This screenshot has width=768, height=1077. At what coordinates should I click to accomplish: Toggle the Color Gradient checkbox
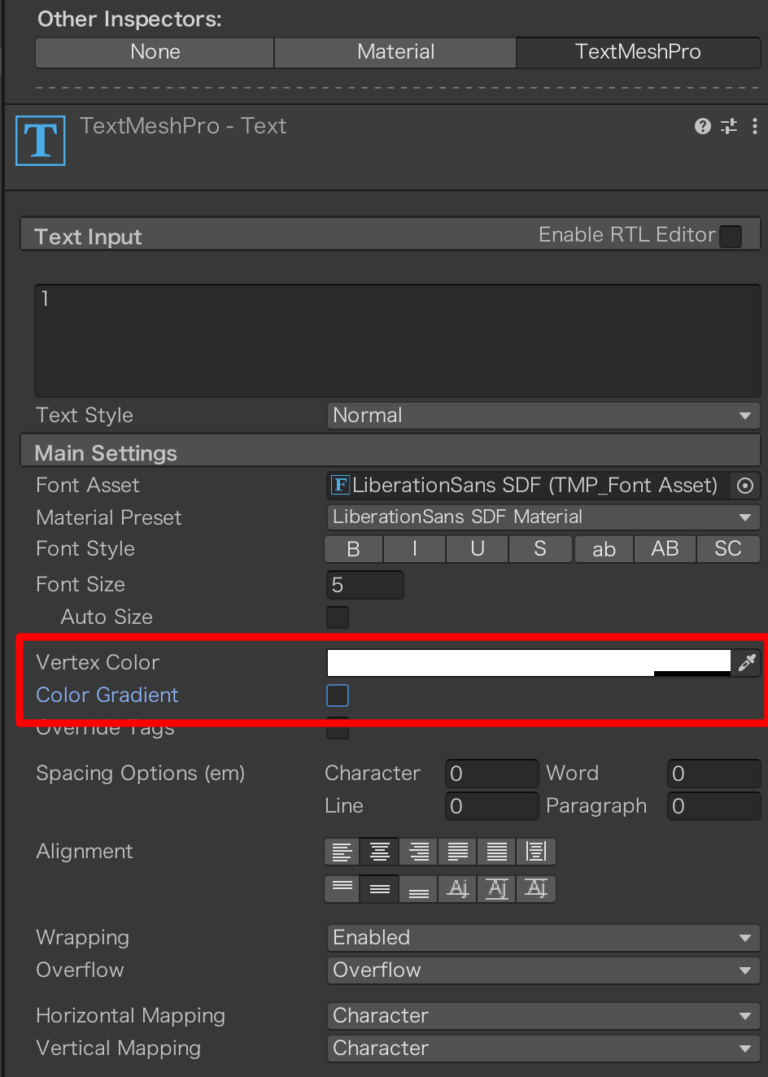[337, 696]
